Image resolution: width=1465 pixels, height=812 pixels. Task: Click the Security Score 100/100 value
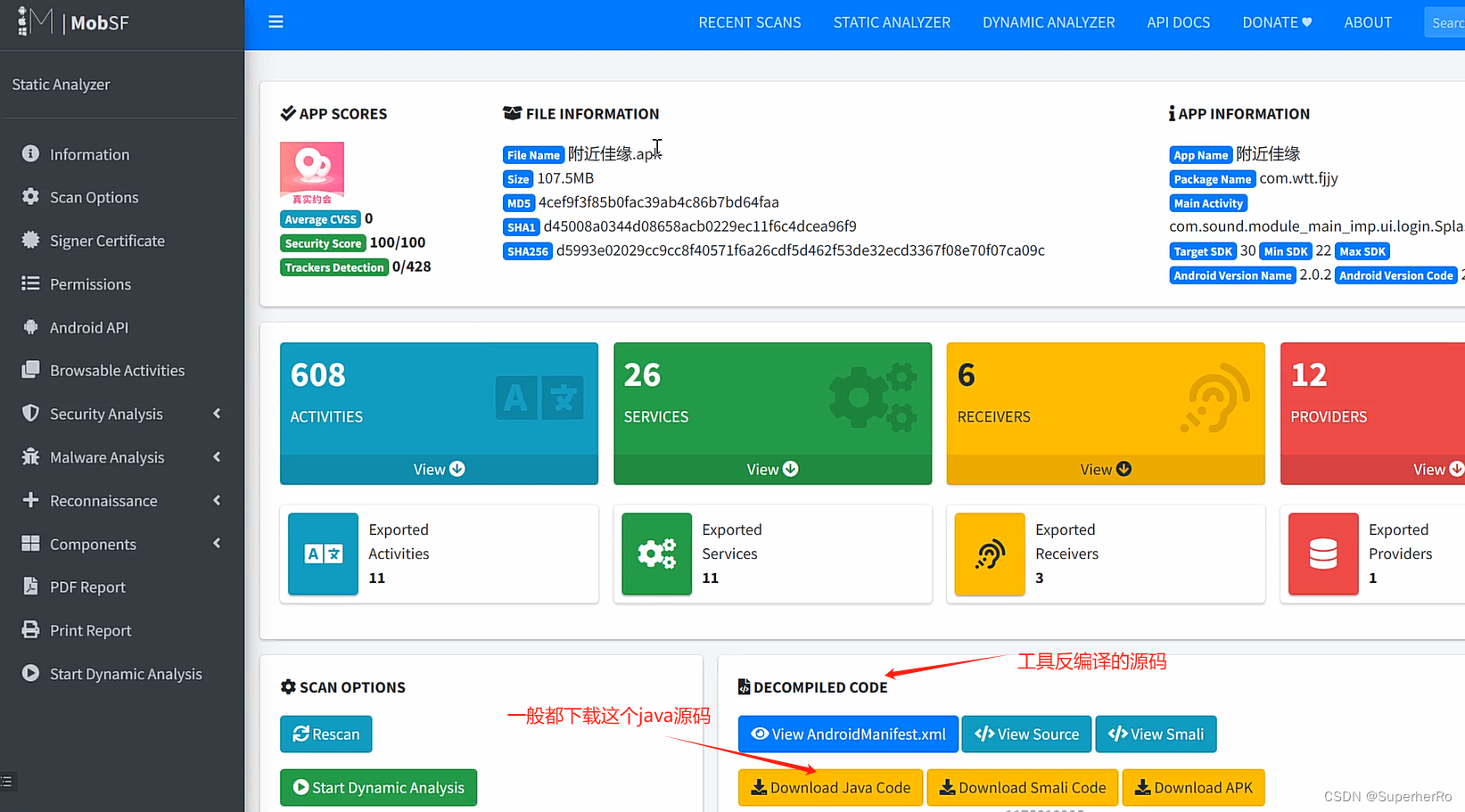[398, 242]
